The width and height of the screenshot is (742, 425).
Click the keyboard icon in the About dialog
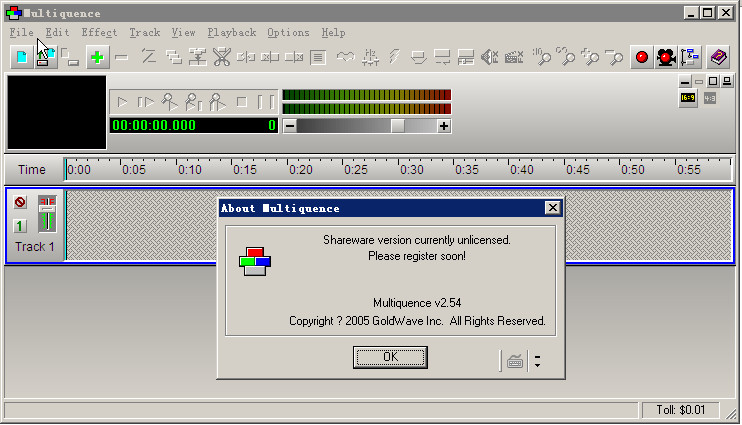(x=515, y=362)
